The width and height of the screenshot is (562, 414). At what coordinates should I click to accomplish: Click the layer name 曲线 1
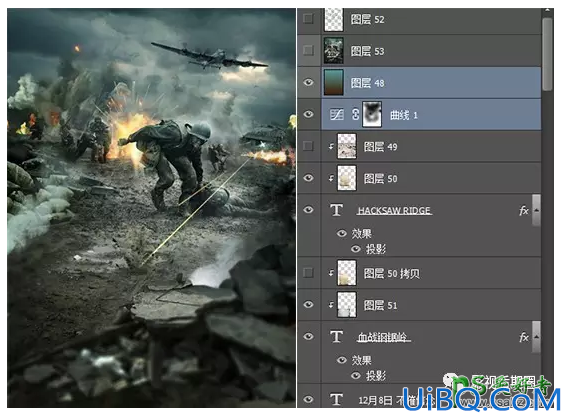(x=404, y=115)
